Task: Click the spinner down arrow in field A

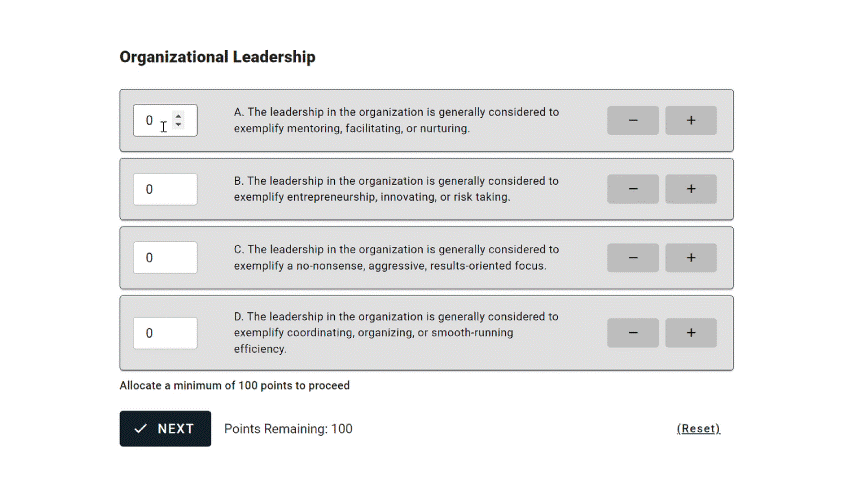Action: (x=178, y=125)
